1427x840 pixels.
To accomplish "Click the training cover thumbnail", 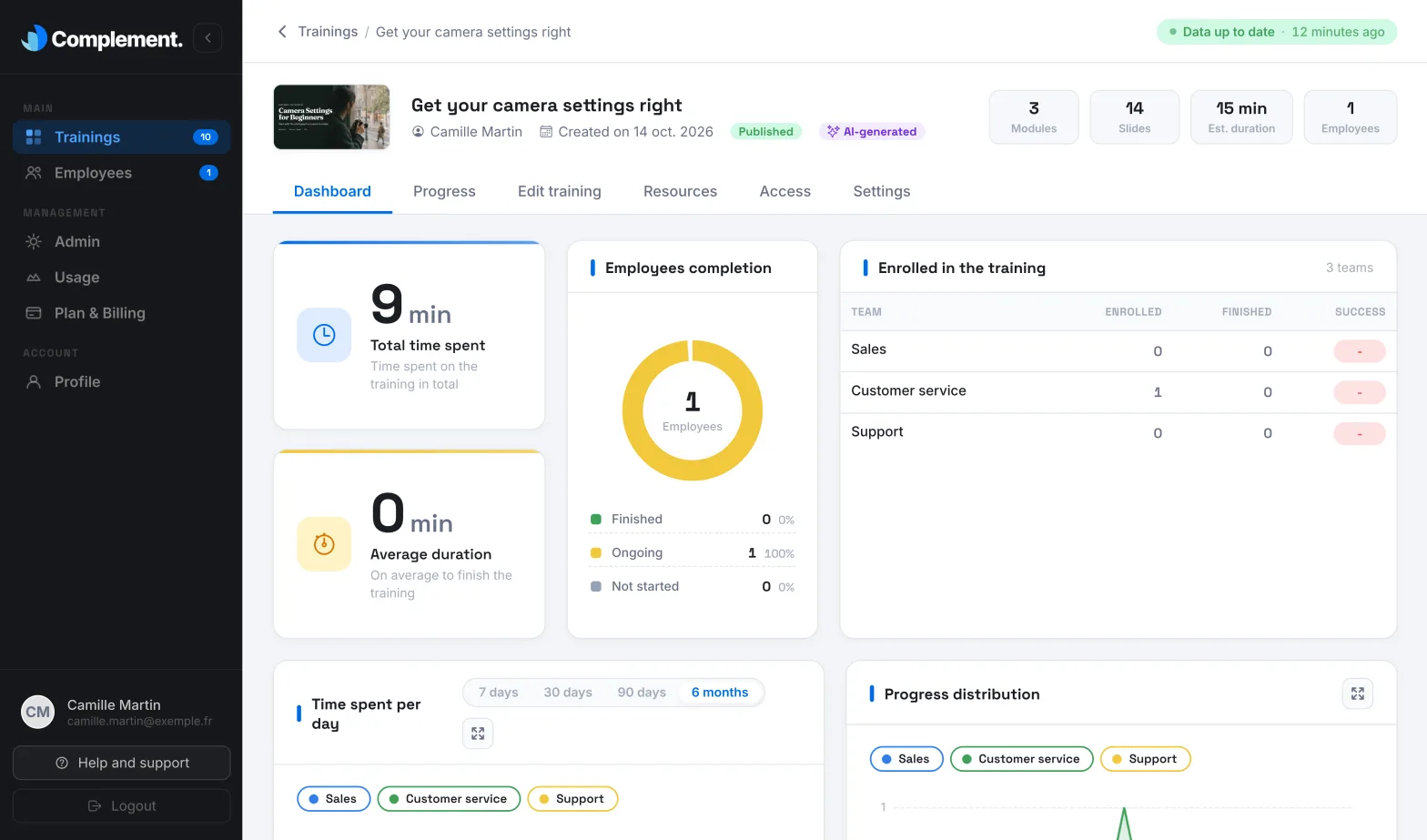I will click(x=332, y=117).
